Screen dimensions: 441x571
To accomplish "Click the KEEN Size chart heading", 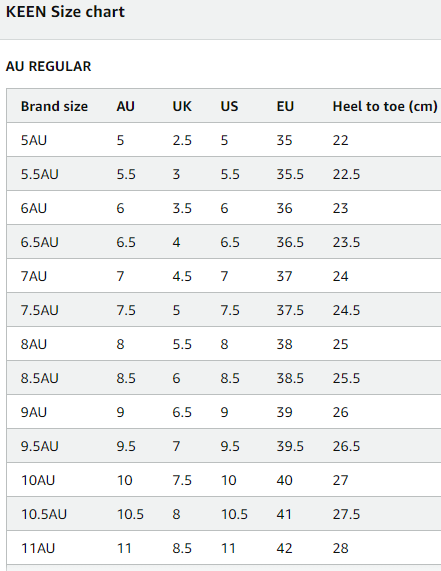I will pyautogui.click(x=65, y=12).
